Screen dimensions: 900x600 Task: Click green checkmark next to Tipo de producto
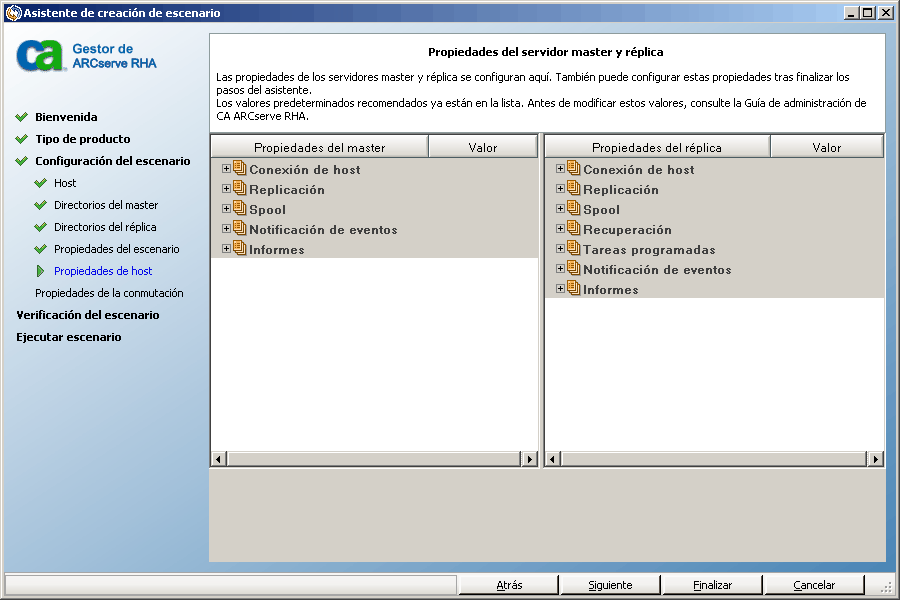[22, 139]
